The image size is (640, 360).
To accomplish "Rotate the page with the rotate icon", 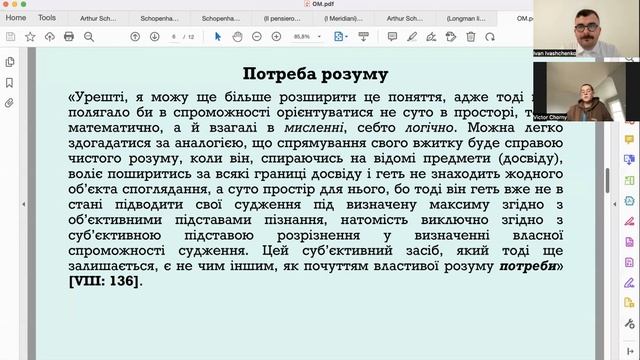I will click(x=490, y=37).
